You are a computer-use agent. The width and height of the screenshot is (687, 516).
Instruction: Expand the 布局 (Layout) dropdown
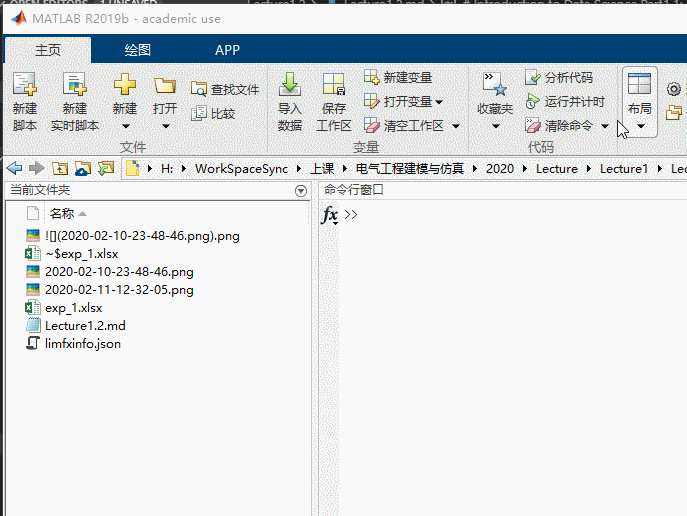tap(640, 126)
